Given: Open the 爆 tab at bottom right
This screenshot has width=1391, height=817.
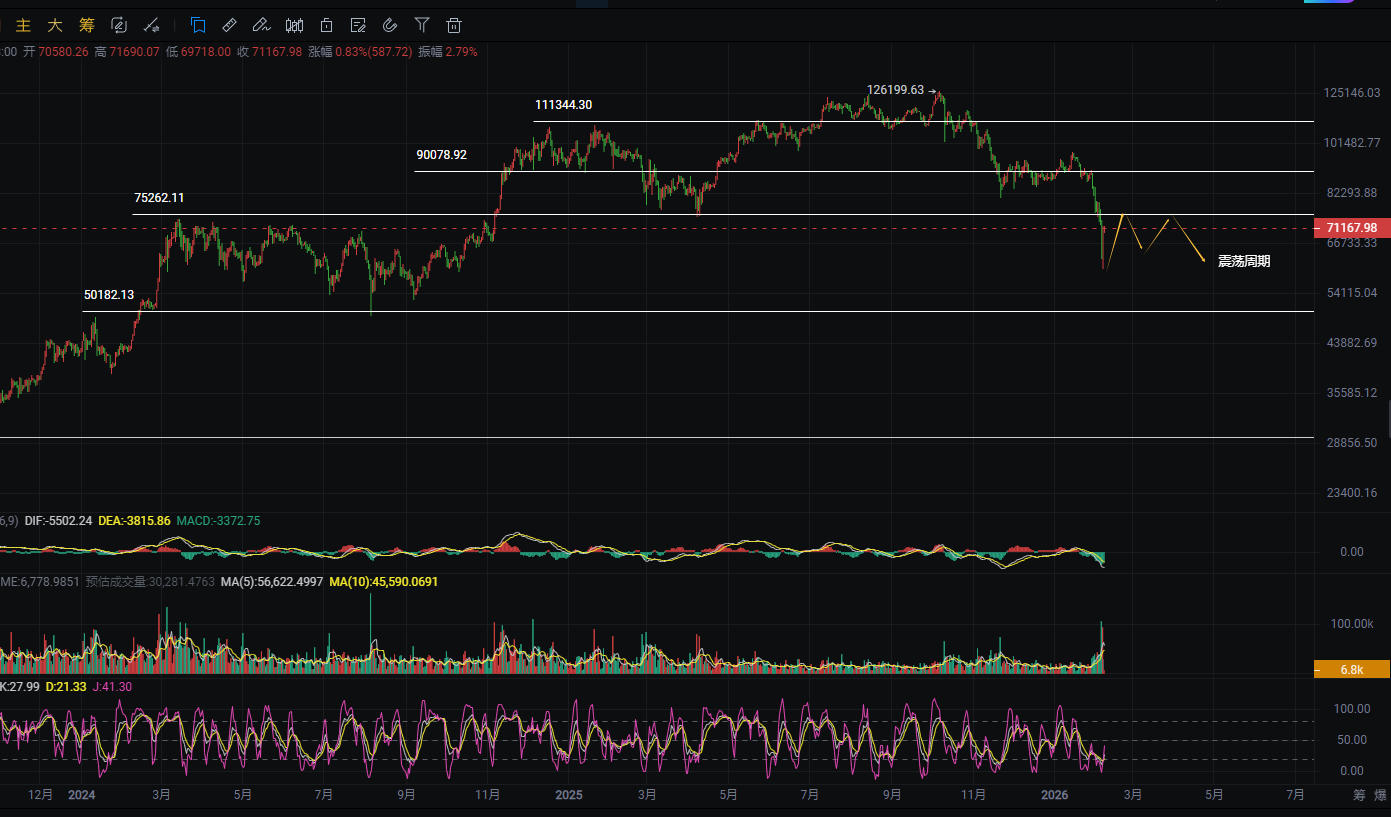Looking at the screenshot, I should (x=1381, y=796).
